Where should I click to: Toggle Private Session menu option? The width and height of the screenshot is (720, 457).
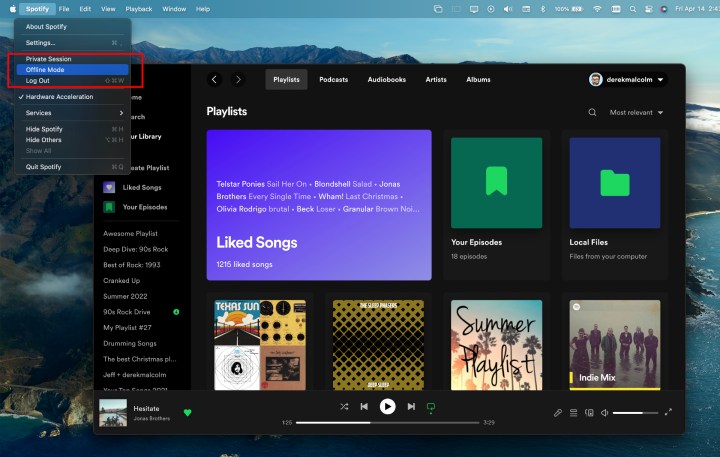(x=49, y=59)
